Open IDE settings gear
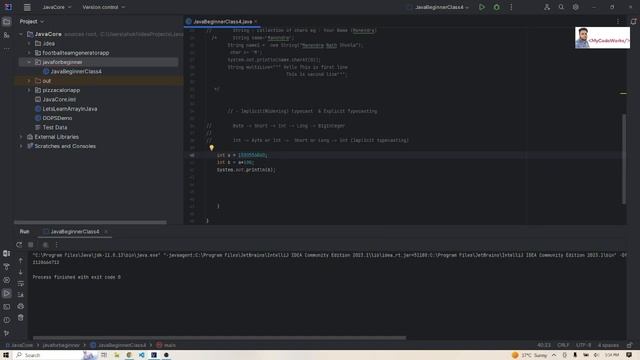This screenshot has height=360, width=640. pos(576,7)
